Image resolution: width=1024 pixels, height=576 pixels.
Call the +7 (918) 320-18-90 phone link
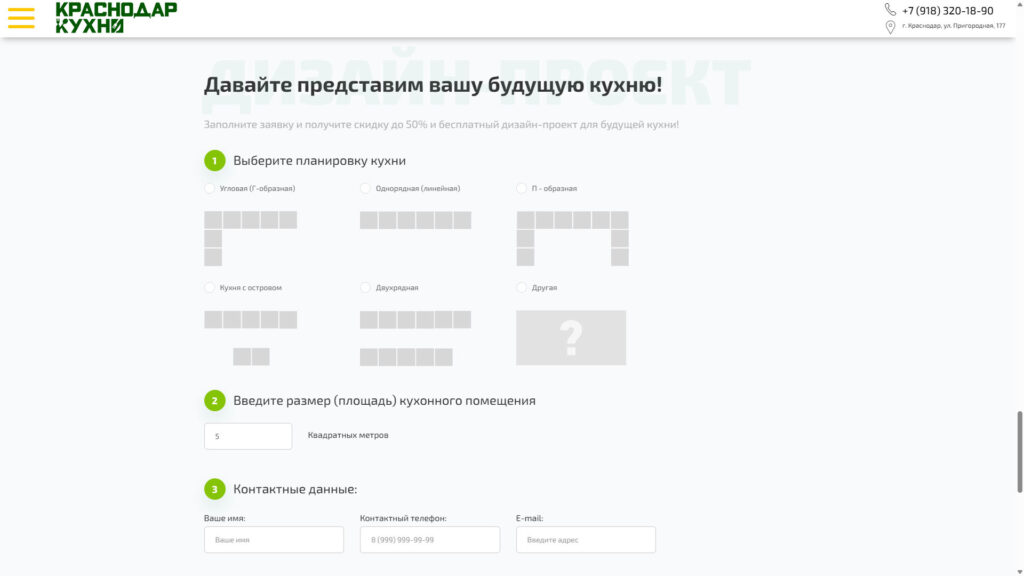pos(947,10)
